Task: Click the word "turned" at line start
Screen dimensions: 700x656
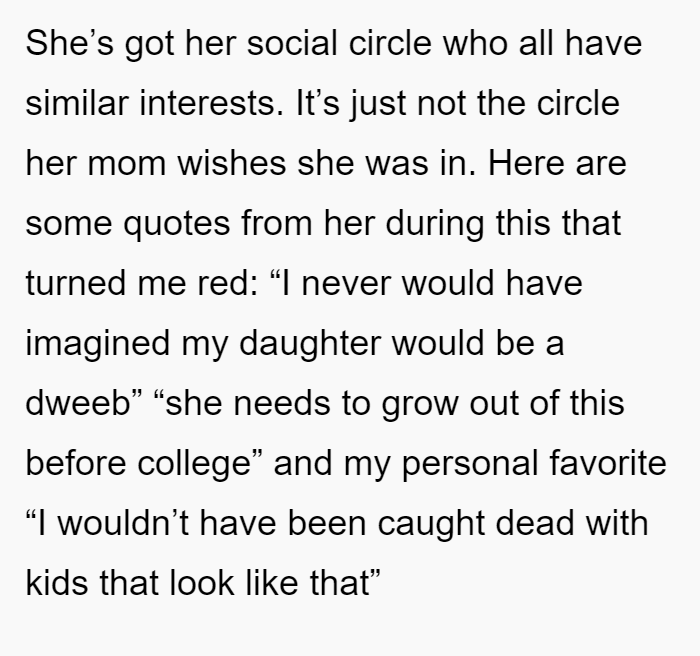Action: (x=76, y=283)
